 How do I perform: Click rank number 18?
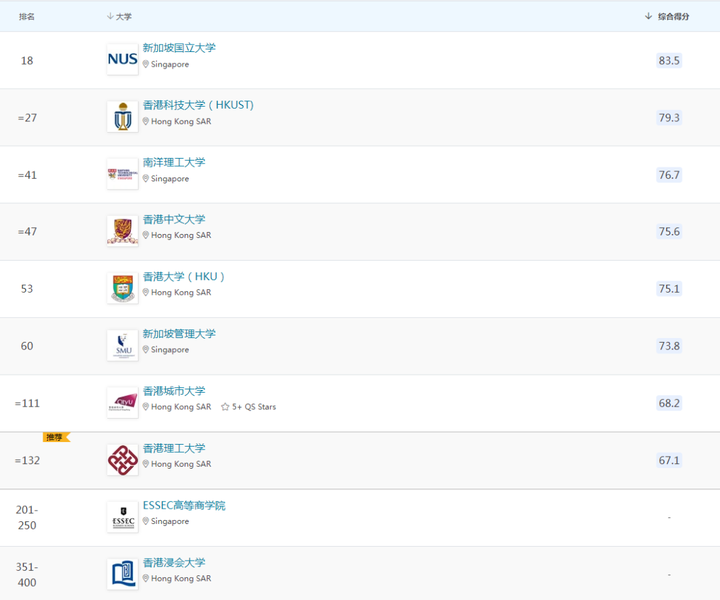coord(27,61)
